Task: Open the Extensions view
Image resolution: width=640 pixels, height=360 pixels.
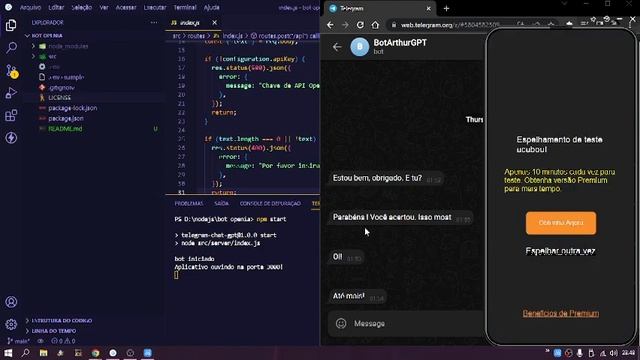Action: tap(11, 116)
